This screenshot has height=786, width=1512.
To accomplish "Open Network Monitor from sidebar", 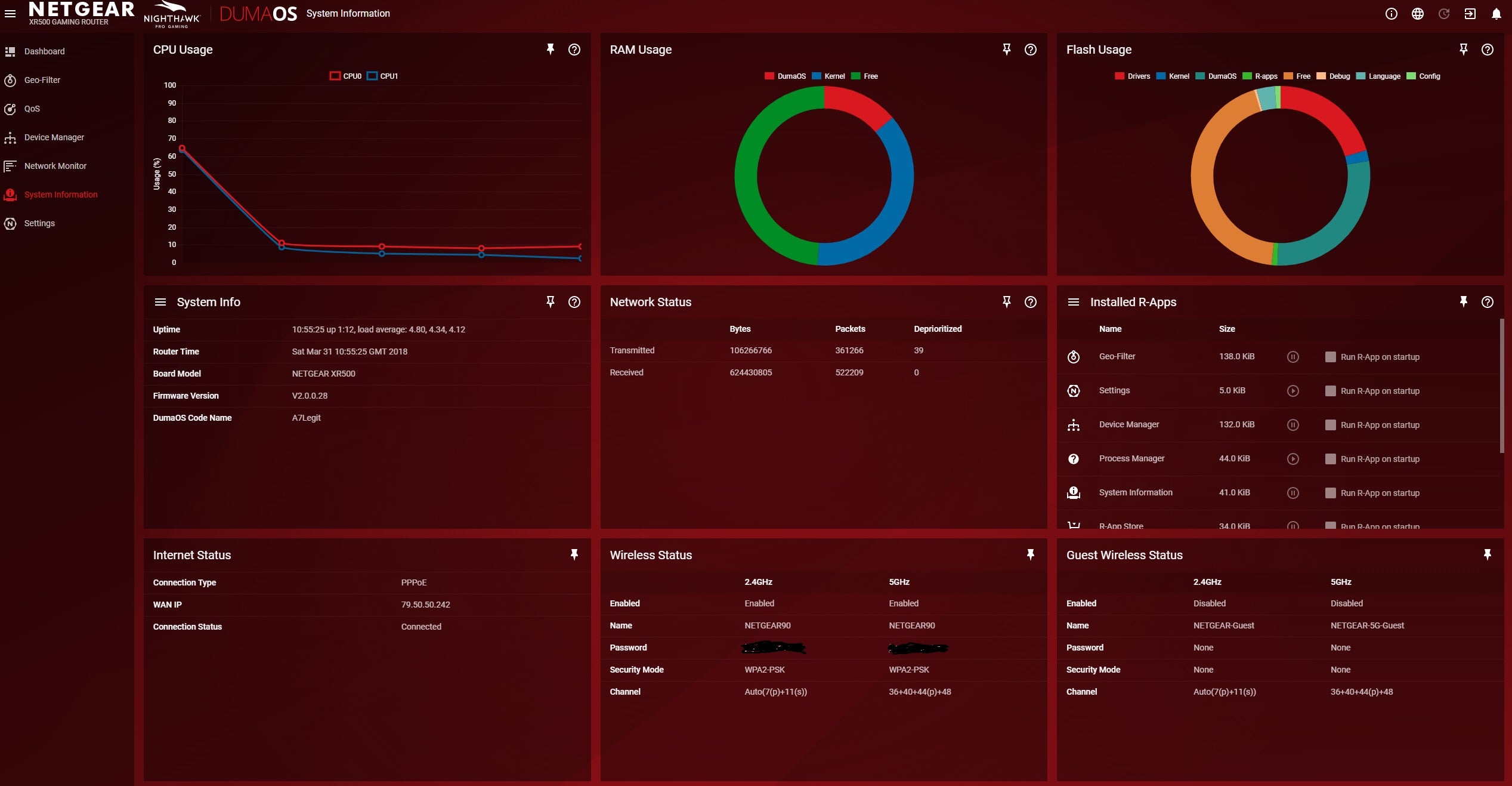I will pyautogui.click(x=55, y=166).
